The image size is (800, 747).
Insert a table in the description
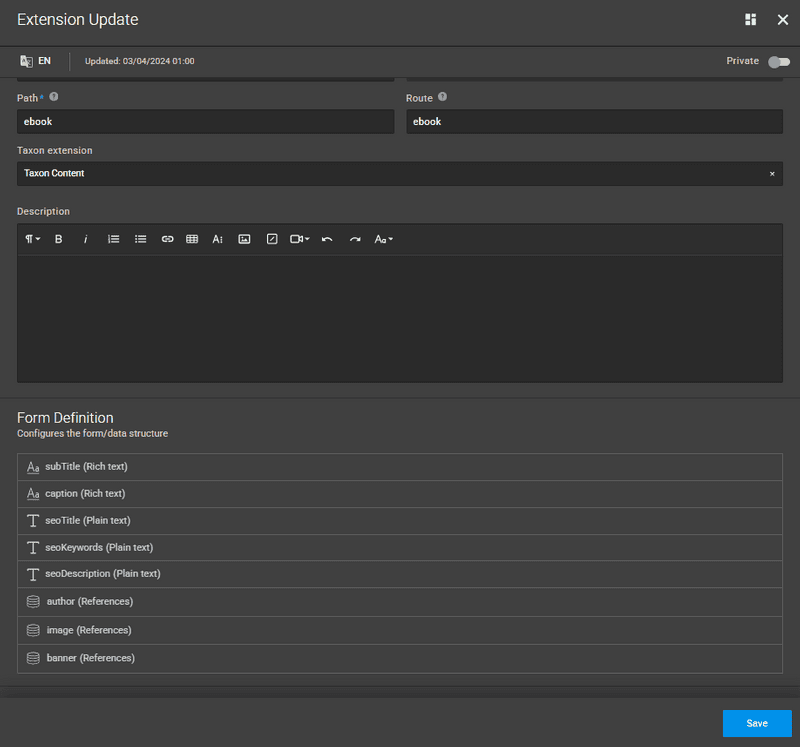[192, 239]
